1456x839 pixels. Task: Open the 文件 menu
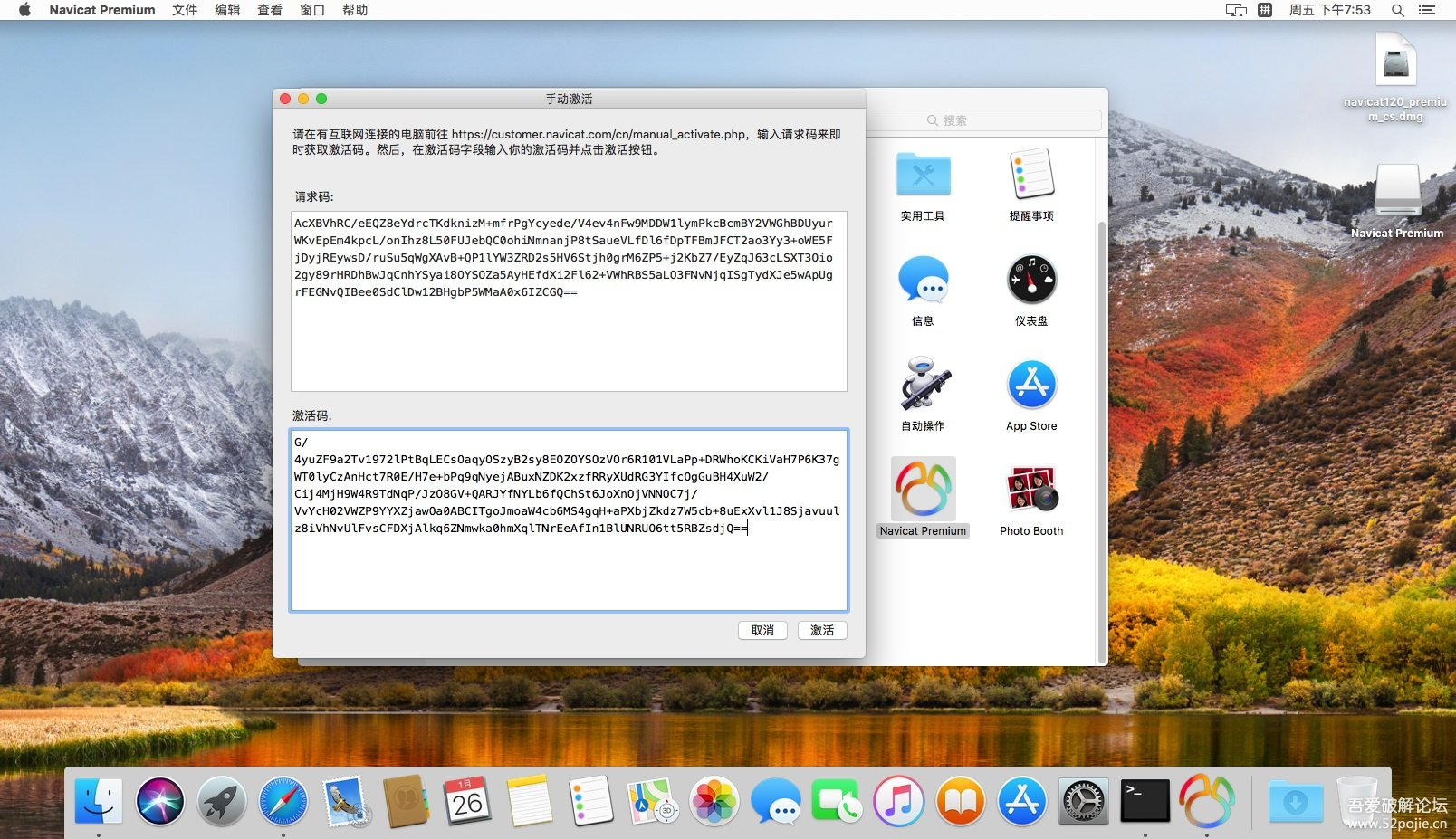point(185,10)
